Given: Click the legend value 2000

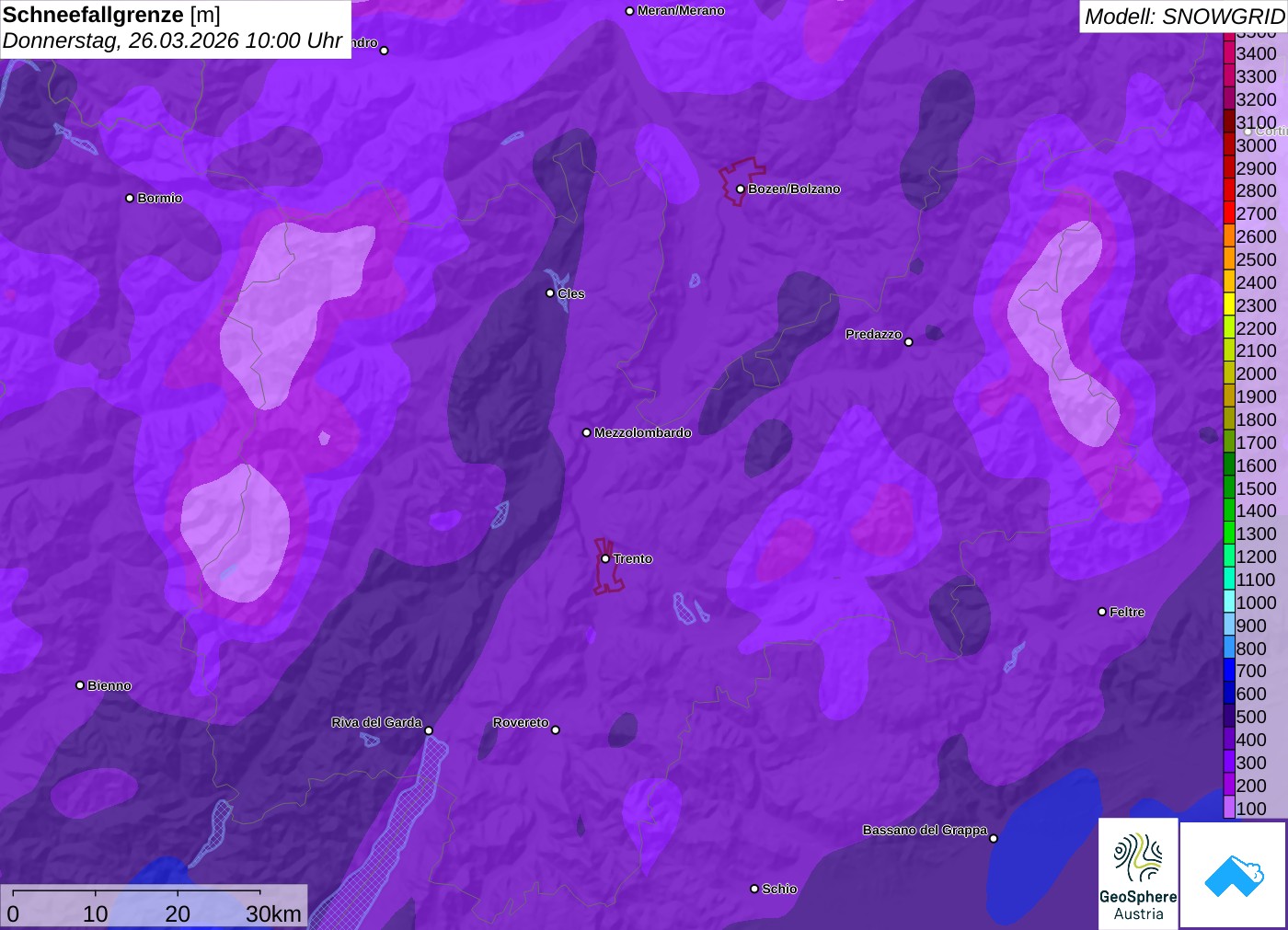Looking at the screenshot, I should 1256,373.
